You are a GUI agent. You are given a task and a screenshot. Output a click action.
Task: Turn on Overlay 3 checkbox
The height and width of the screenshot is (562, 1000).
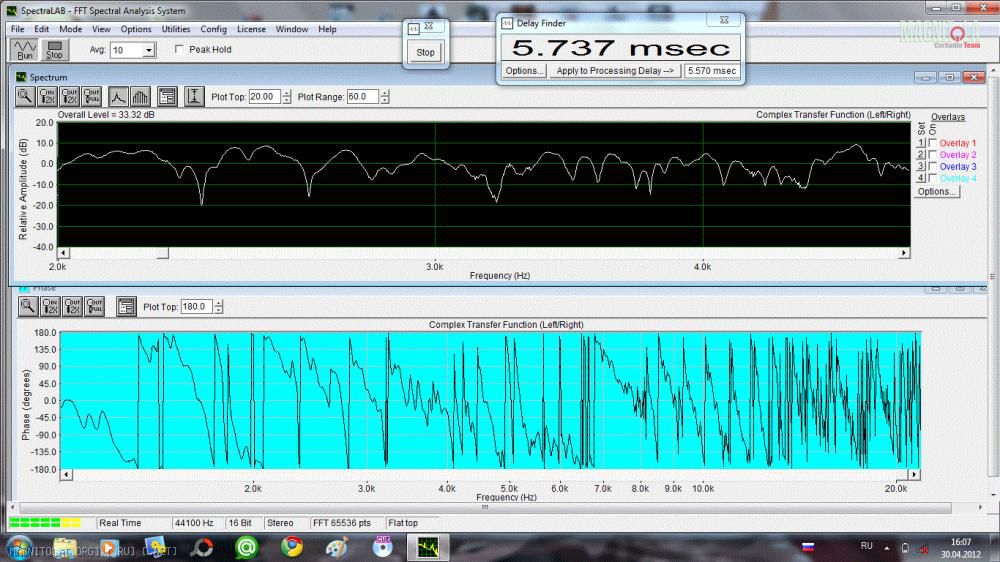(x=932, y=166)
